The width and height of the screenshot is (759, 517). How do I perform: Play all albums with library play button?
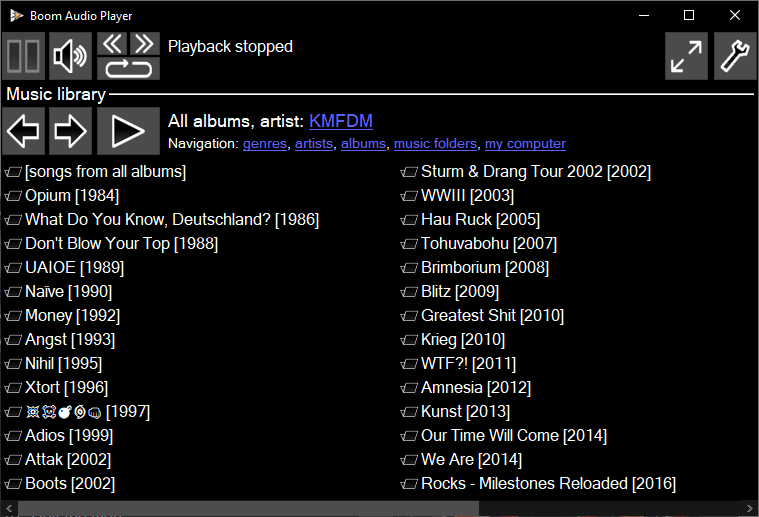pos(128,131)
